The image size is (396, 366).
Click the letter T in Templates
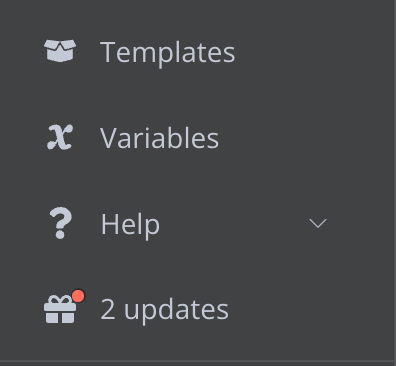[x=108, y=52]
